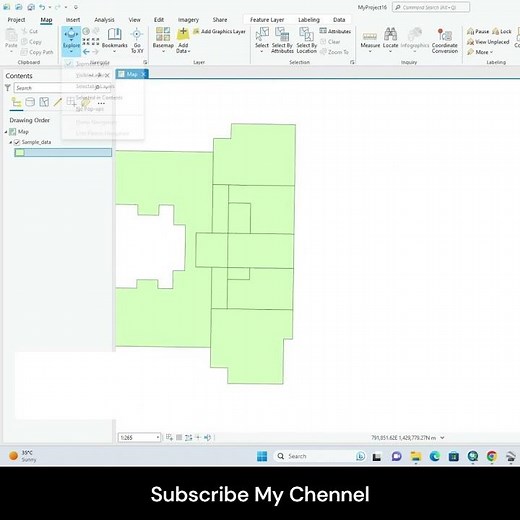Image resolution: width=520 pixels, height=520 pixels.
Task: Click the Save project icon
Action: point(31,7)
